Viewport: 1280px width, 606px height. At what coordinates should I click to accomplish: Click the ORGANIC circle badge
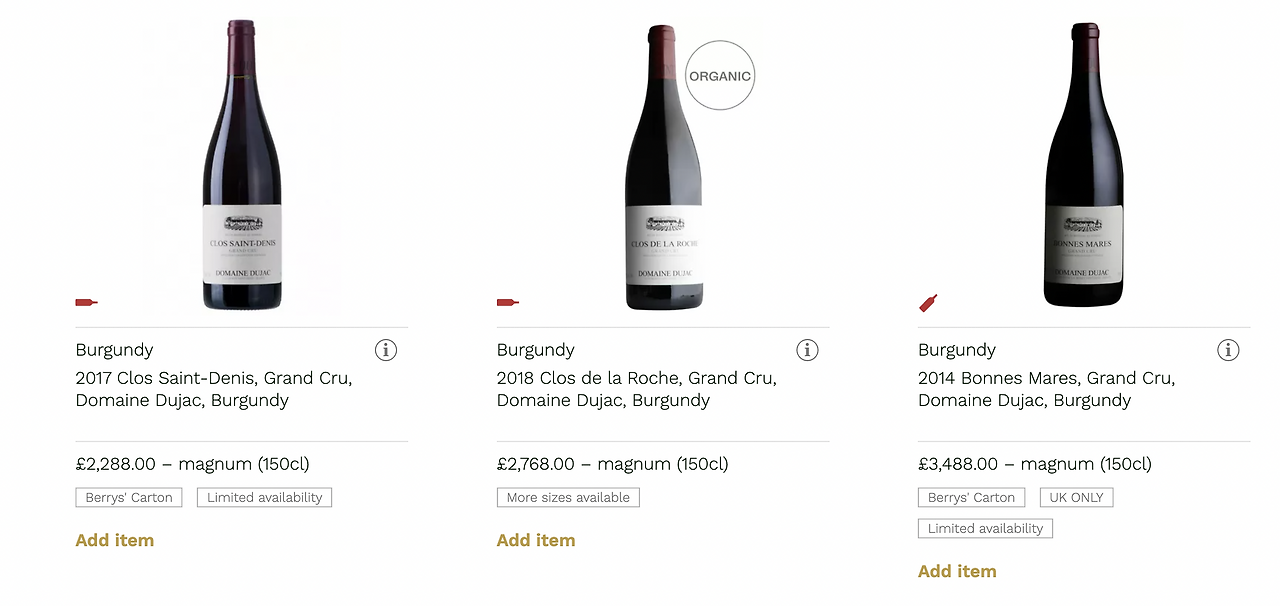pos(720,76)
